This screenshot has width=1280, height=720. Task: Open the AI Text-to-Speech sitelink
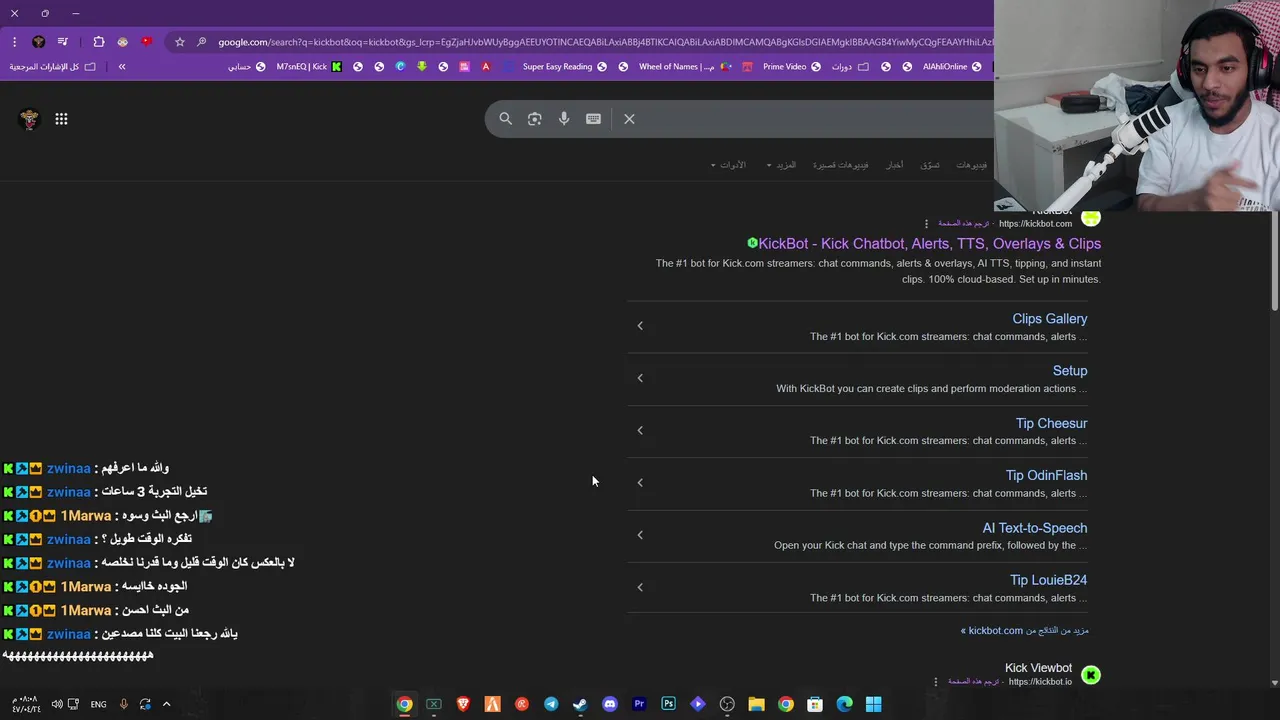1034,528
